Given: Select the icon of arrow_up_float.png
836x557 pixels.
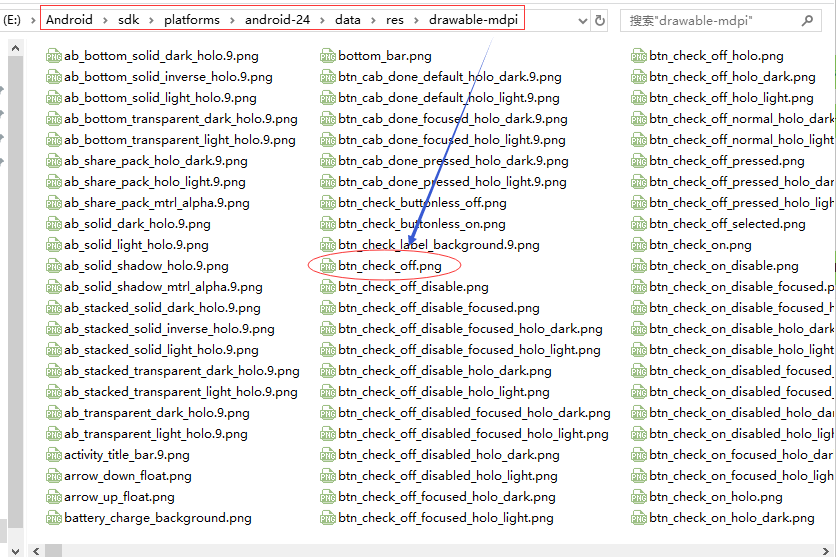Looking at the screenshot, I should (x=54, y=497).
